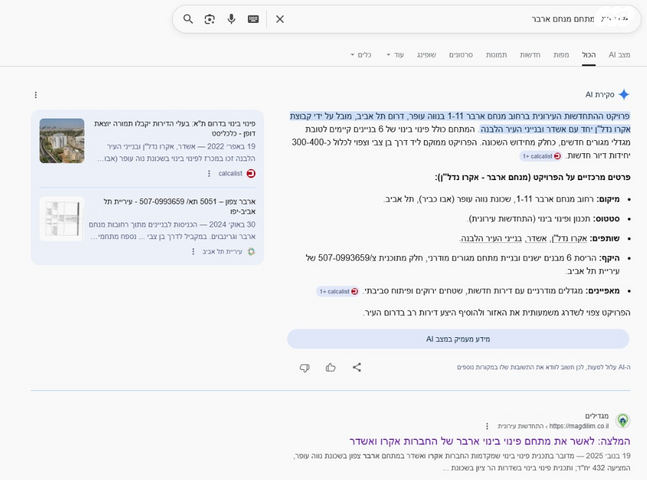Open the on-screen keyboard icon
Image resolution: width=647 pixels, height=480 pixels.
[x=253, y=19]
